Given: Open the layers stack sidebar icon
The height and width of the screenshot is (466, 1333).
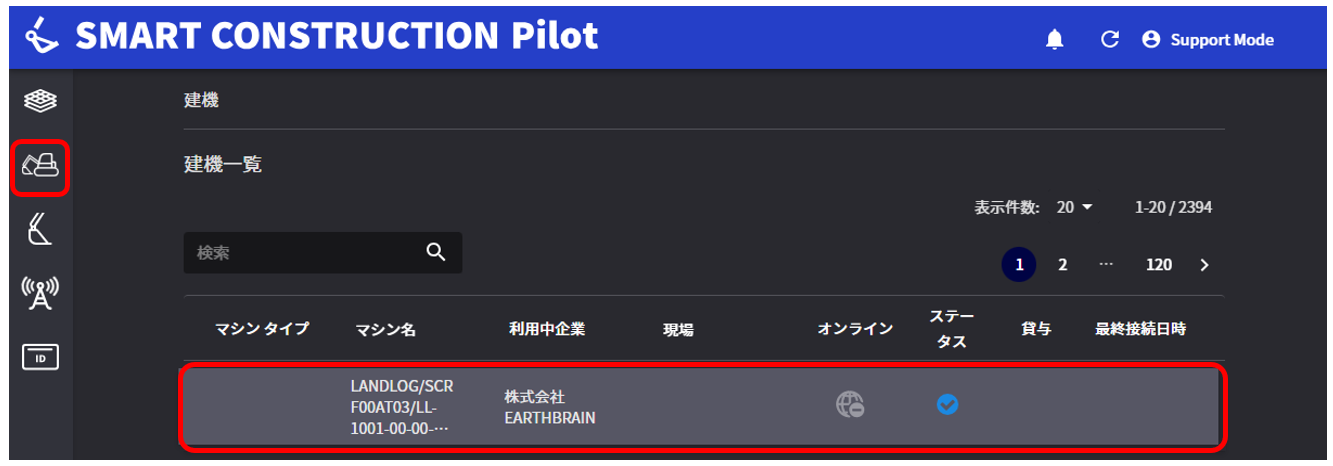Looking at the screenshot, I should 40,100.
